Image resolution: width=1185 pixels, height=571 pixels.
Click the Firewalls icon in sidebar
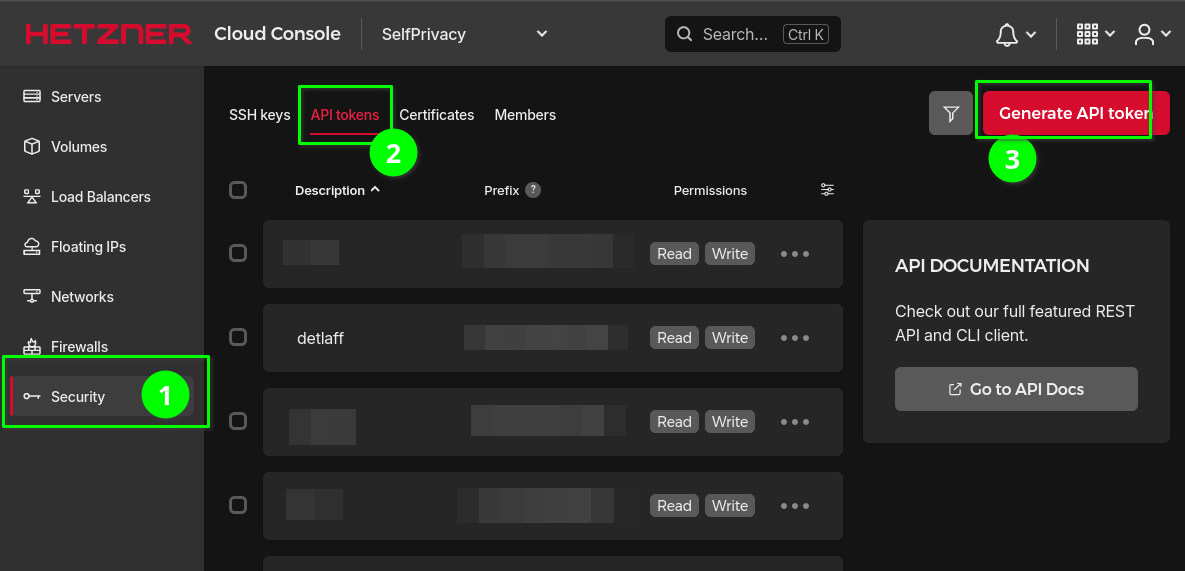click(x=32, y=347)
